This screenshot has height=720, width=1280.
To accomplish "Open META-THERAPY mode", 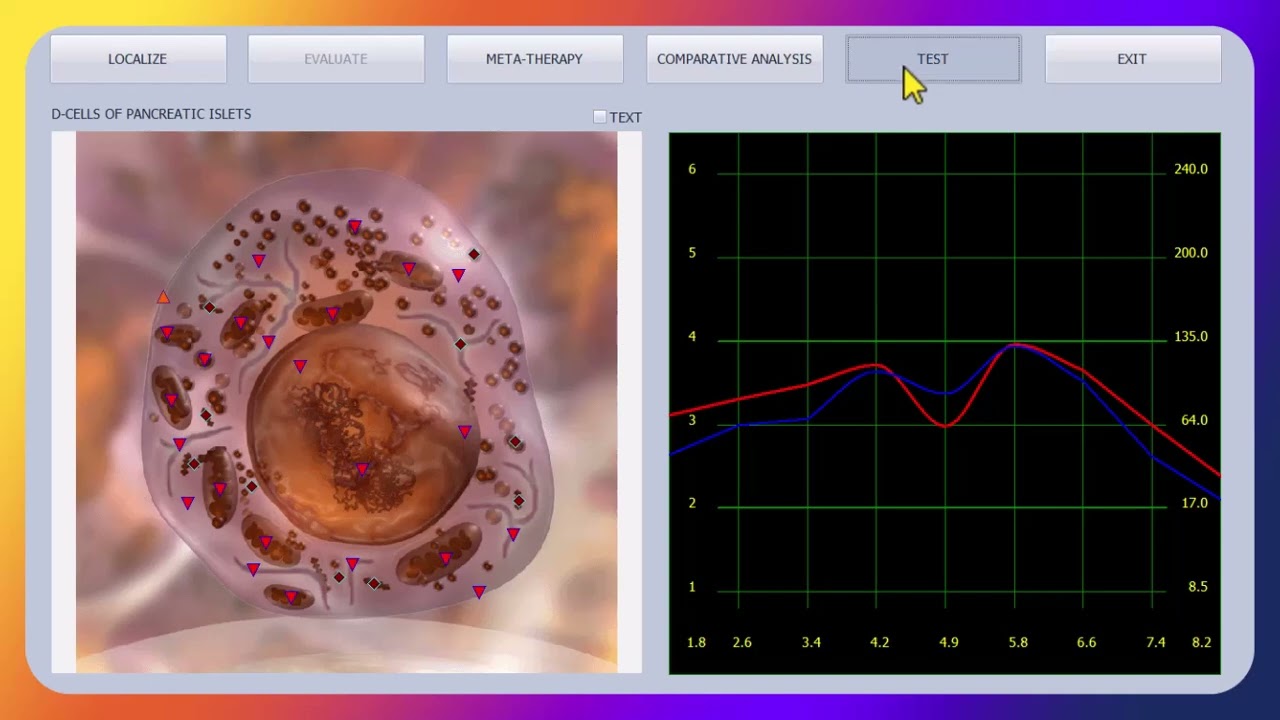I will pyautogui.click(x=534, y=59).
